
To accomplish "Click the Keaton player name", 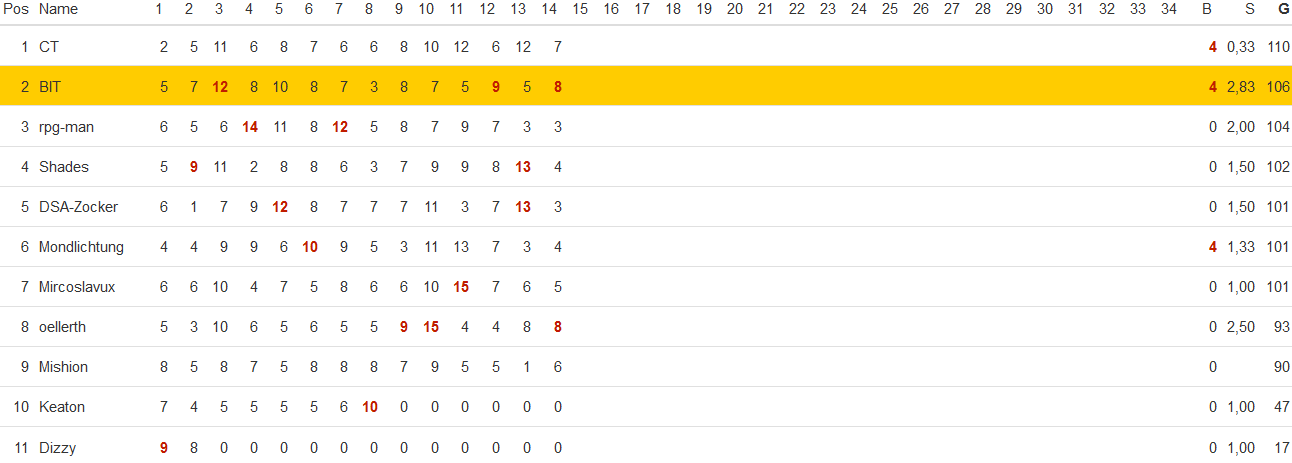I will pos(62,407).
